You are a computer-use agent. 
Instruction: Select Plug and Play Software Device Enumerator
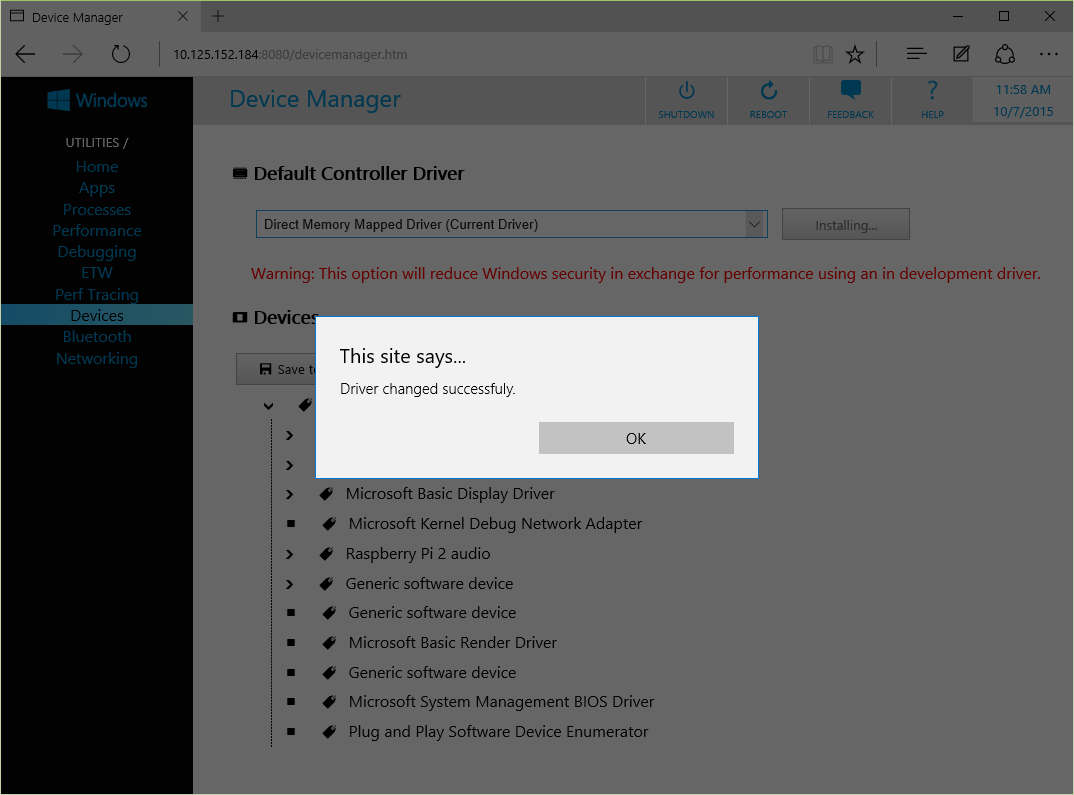(x=498, y=731)
